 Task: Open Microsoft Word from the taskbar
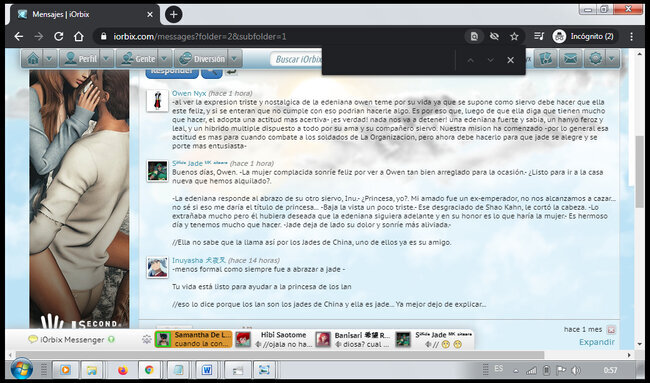[x=206, y=369]
